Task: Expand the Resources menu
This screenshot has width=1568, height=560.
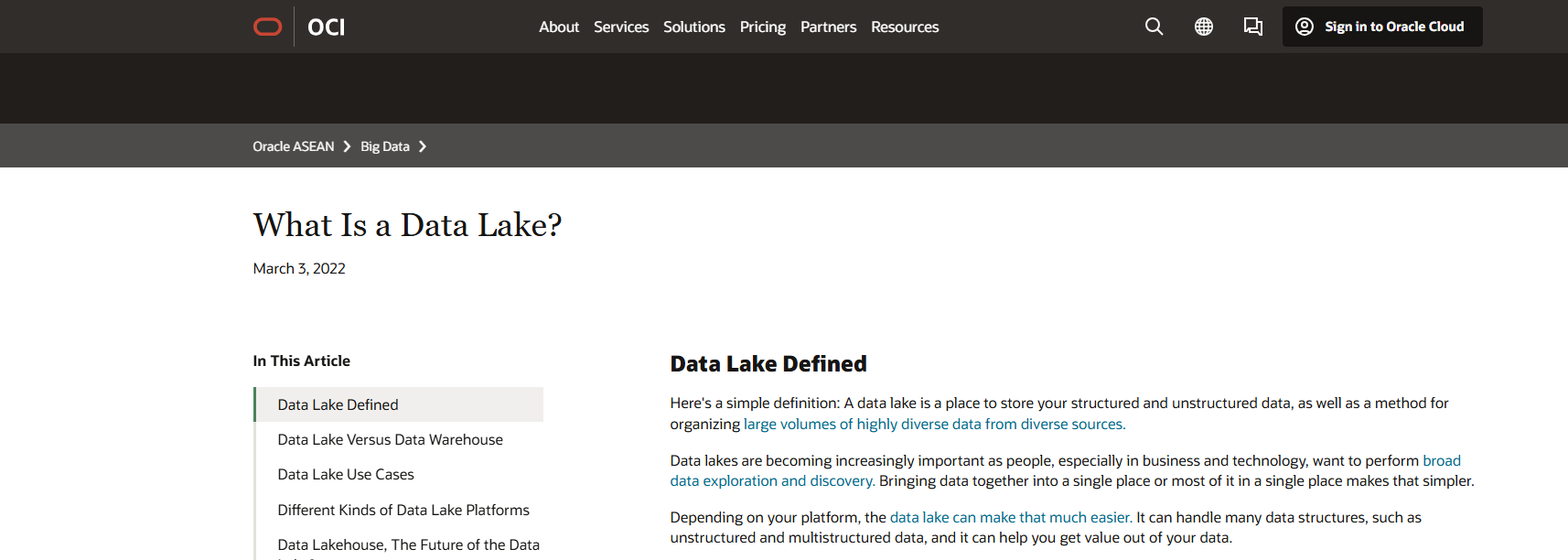Action: click(904, 27)
